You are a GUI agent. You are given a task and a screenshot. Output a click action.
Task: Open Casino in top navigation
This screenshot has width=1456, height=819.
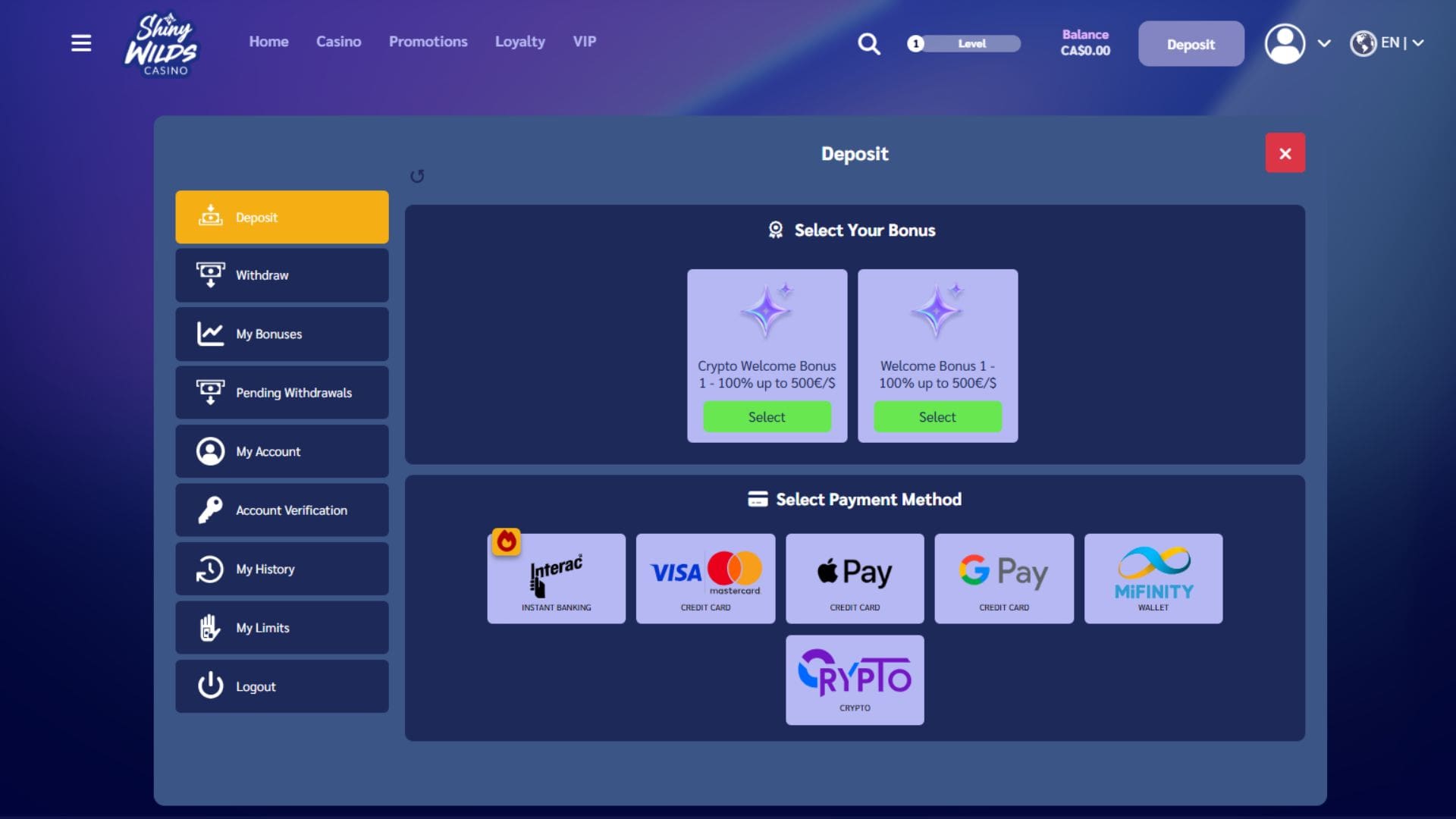pos(338,42)
